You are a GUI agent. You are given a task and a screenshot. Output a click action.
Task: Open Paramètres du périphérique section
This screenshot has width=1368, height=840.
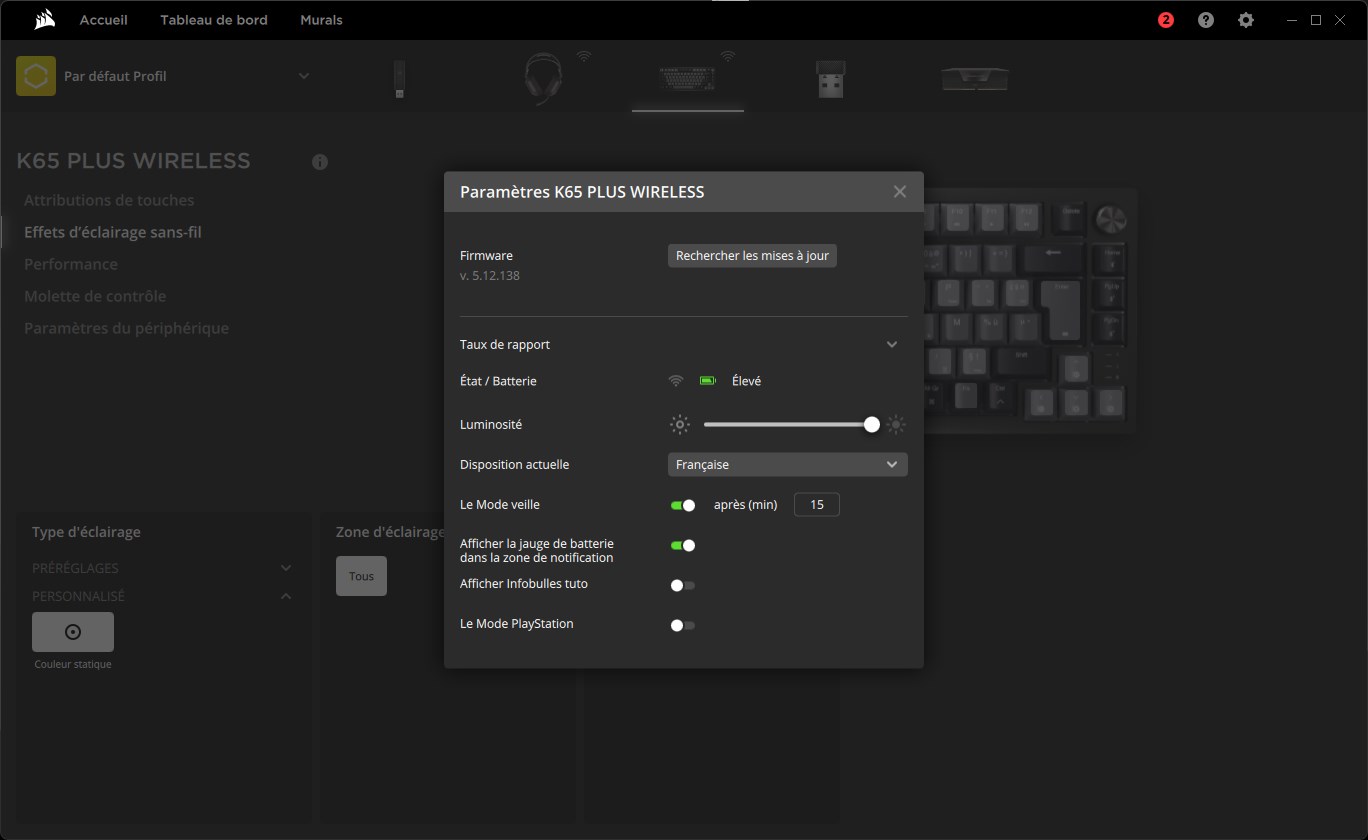[126, 328]
